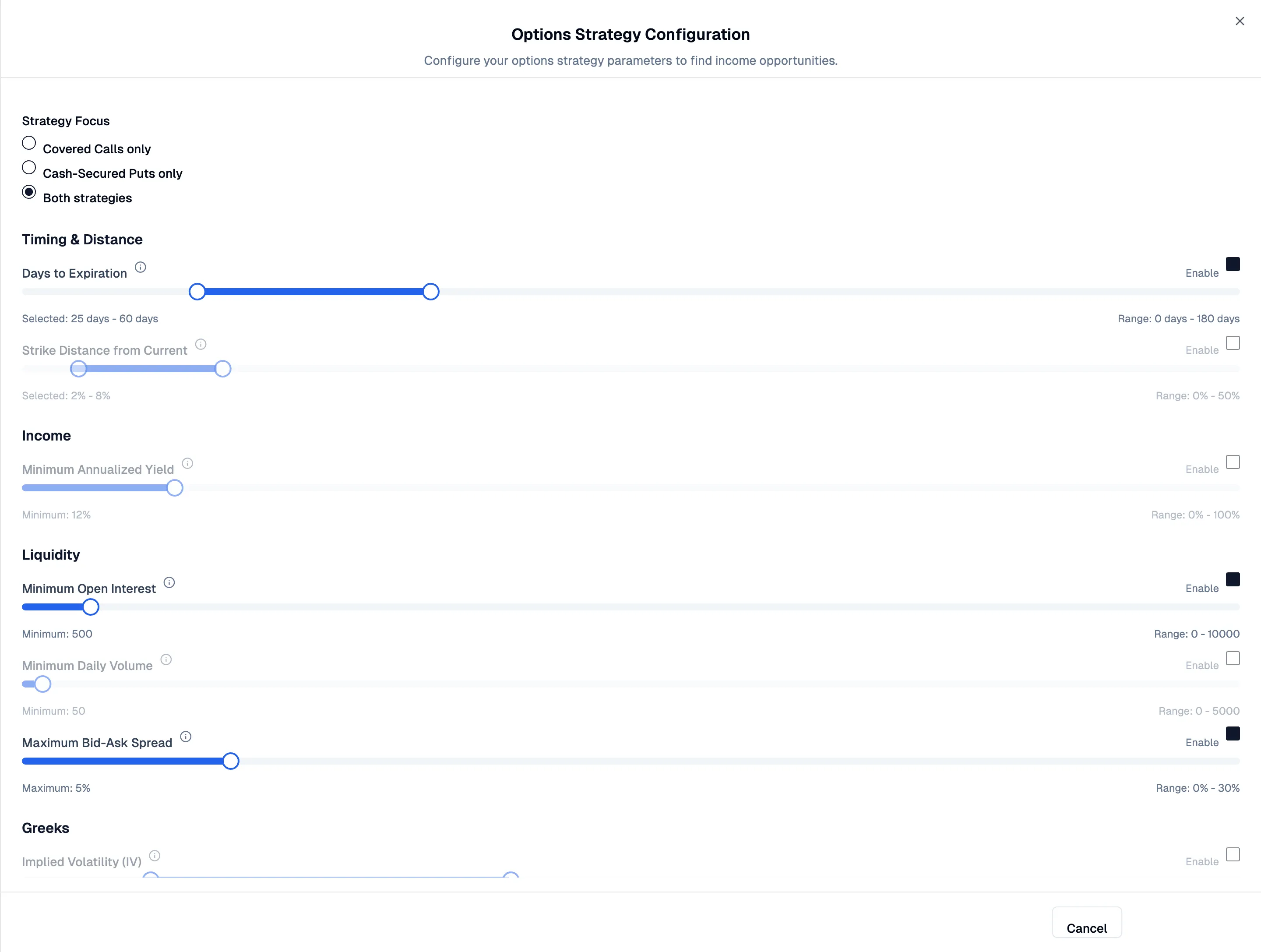The image size is (1261, 952).
Task: Click the 'Income' section heading
Action: click(x=46, y=436)
